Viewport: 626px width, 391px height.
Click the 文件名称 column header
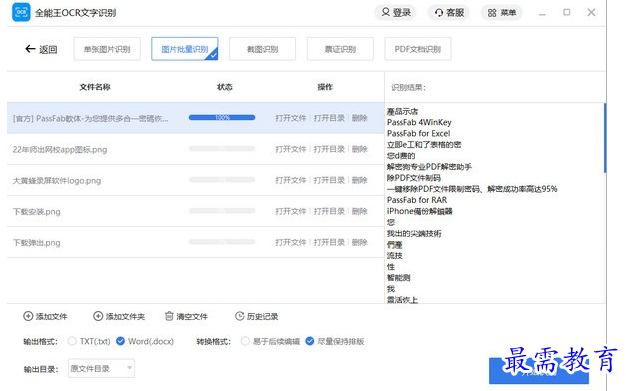[x=95, y=87]
